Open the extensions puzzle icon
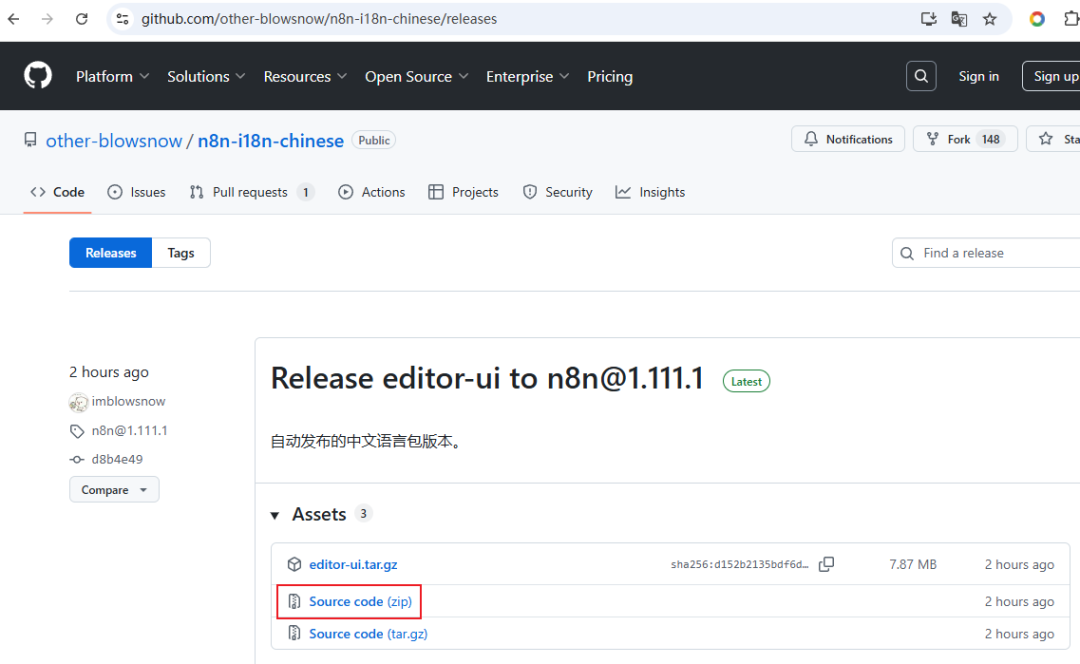The width and height of the screenshot is (1080, 664). [1072, 19]
